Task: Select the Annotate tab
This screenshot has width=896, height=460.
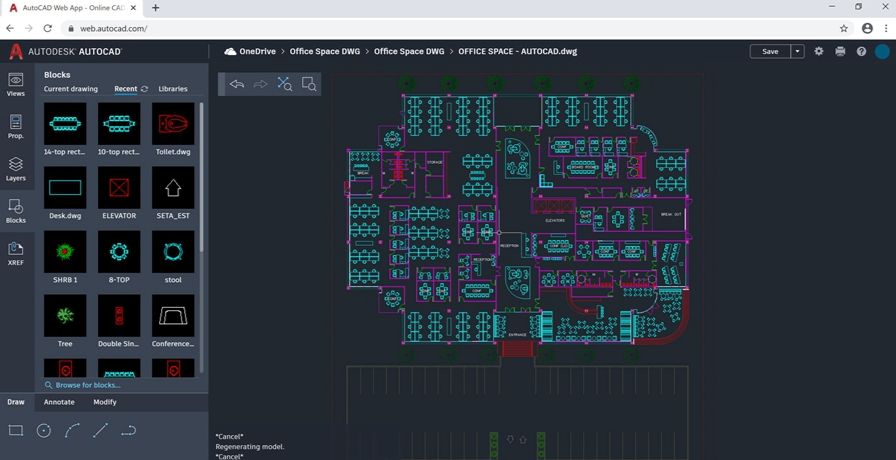Action: pyautogui.click(x=59, y=402)
